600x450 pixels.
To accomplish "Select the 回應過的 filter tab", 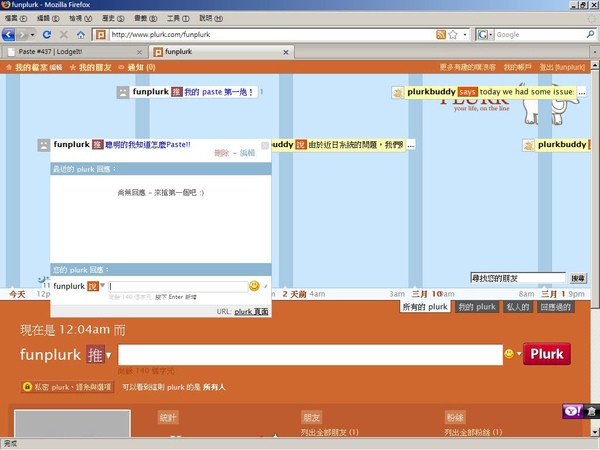I will (556, 307).
